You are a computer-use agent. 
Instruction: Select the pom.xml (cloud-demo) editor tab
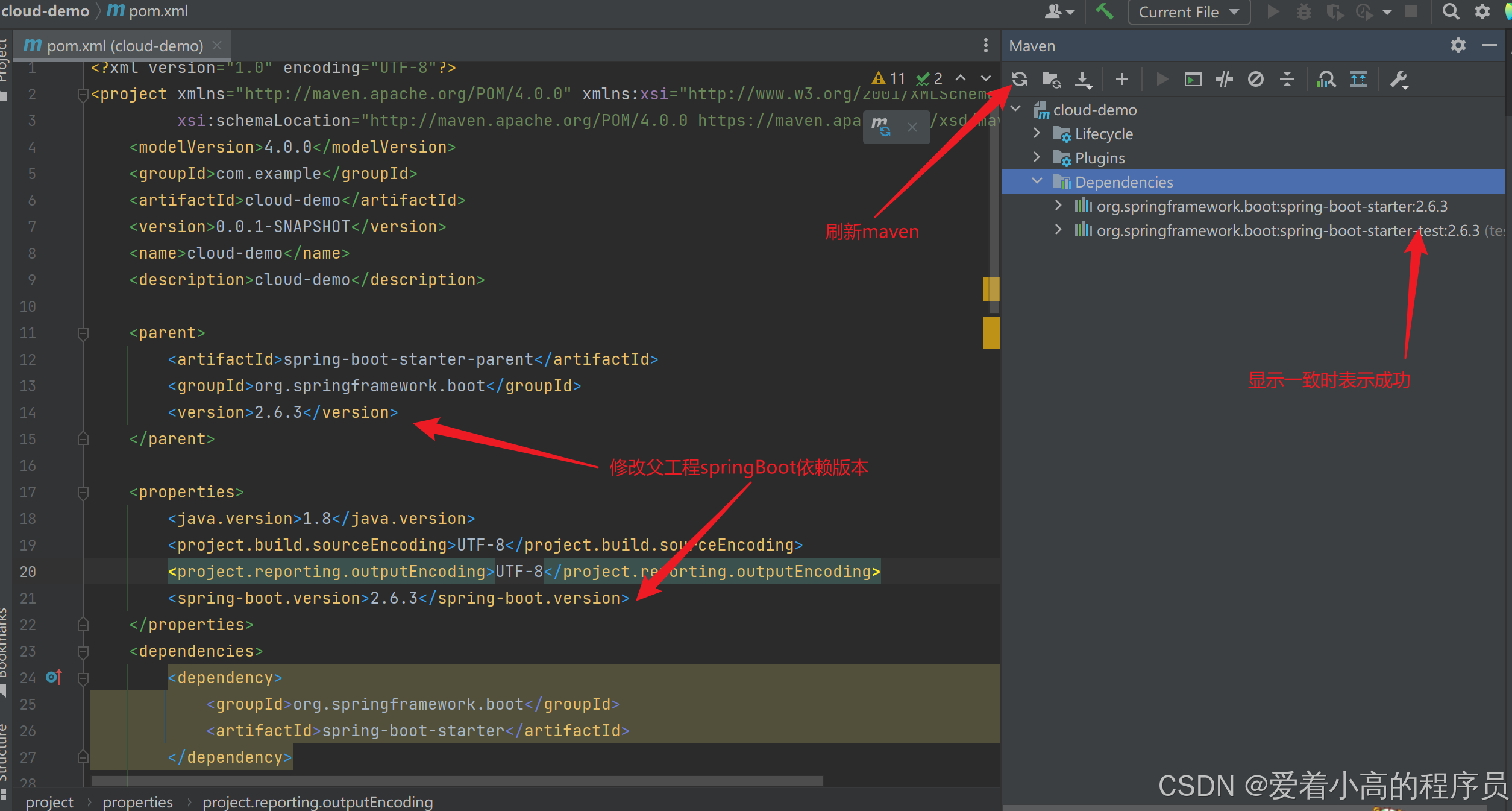pos(125,46)
